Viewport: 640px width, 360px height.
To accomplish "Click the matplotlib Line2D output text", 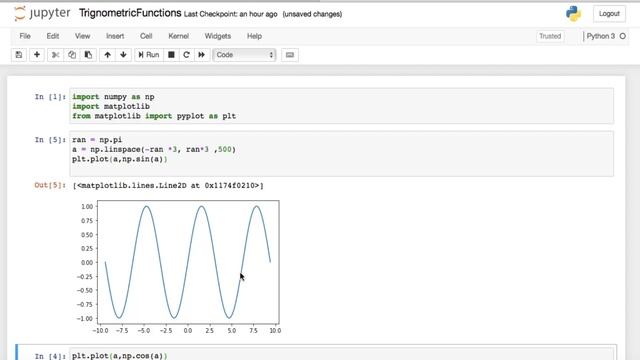I will (168, 185).
